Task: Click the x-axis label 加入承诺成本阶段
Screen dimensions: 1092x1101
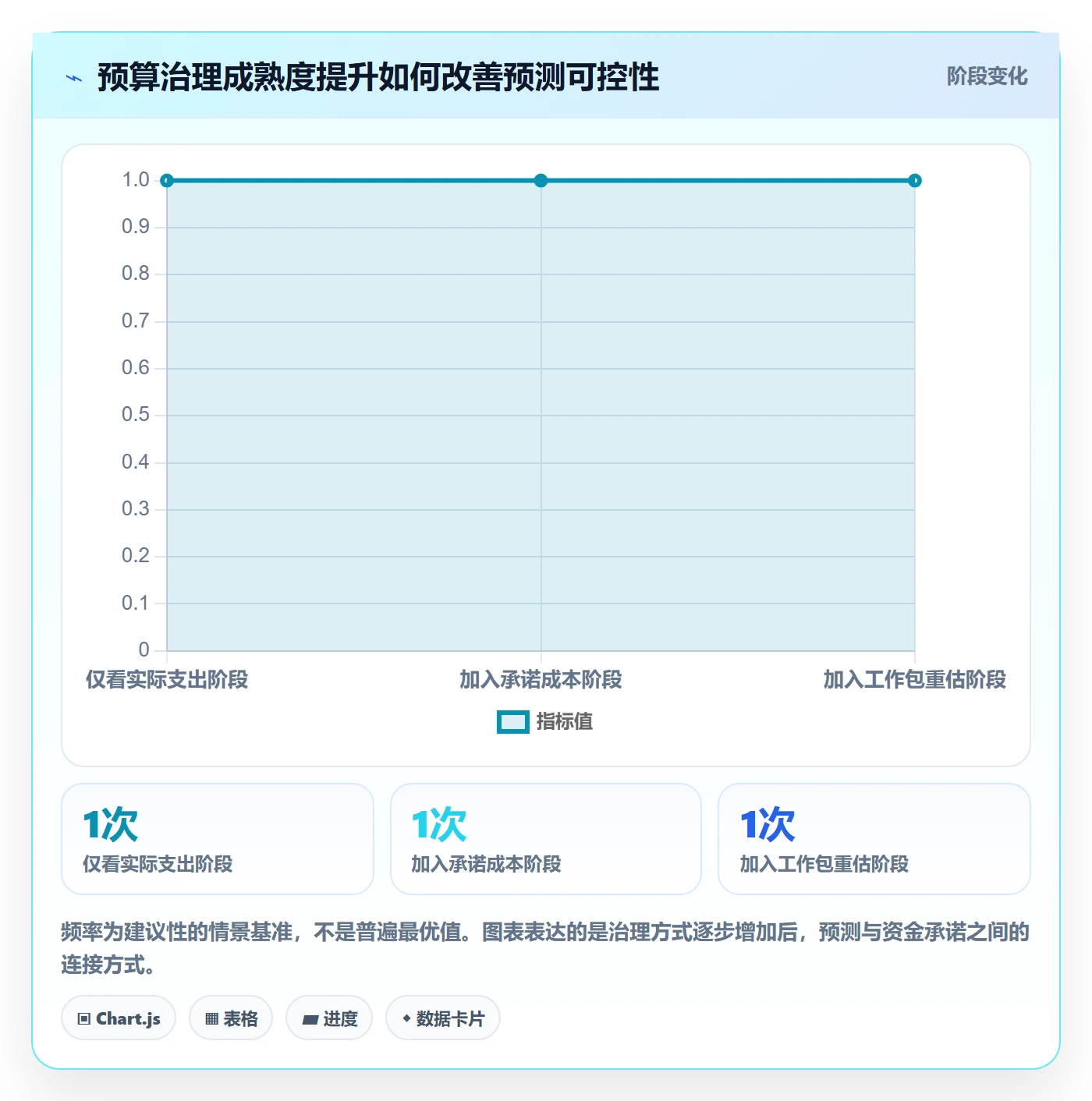Action: [x=541, y=680]
